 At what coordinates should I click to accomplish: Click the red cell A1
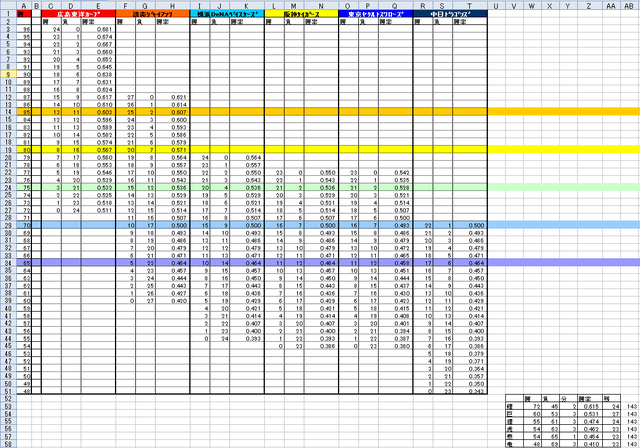coord(24,14)
